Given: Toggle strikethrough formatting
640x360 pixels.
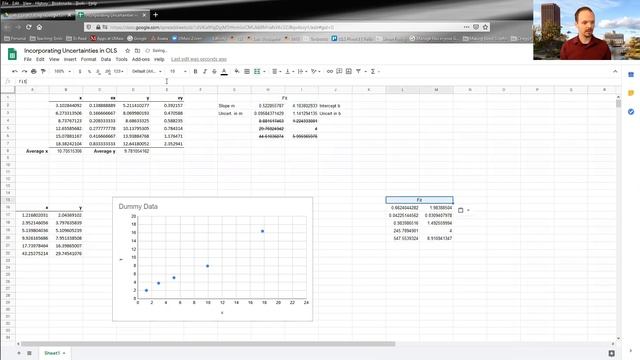Looking at the screenshot, I should point(214,71).
